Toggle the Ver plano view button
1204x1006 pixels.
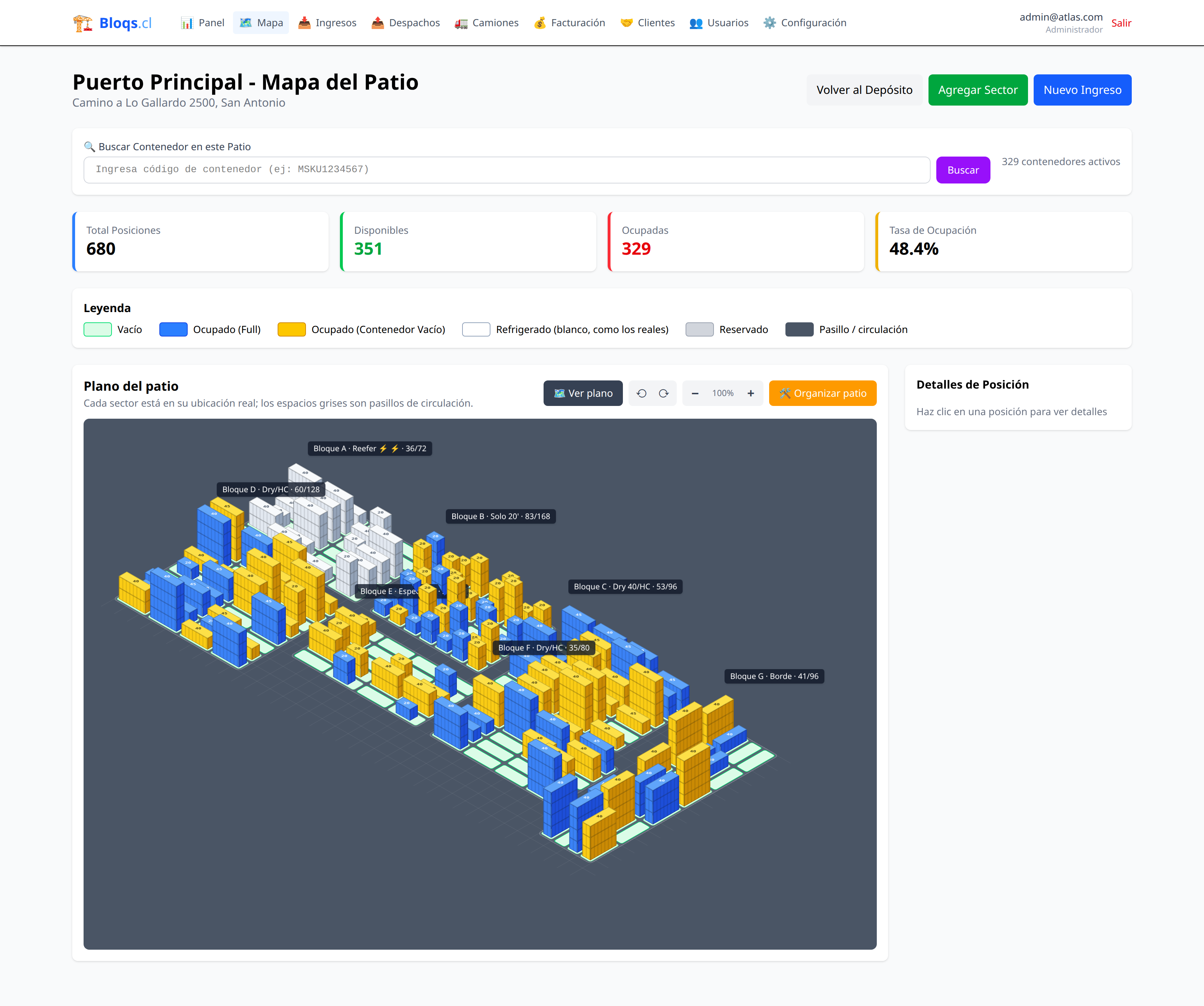[583, 393]
